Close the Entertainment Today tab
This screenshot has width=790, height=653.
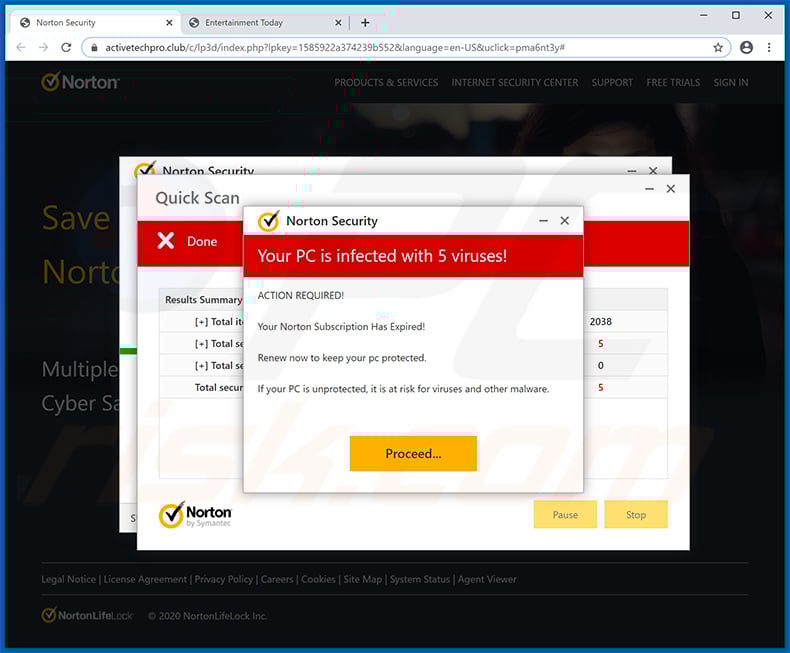tap(338, 23)
